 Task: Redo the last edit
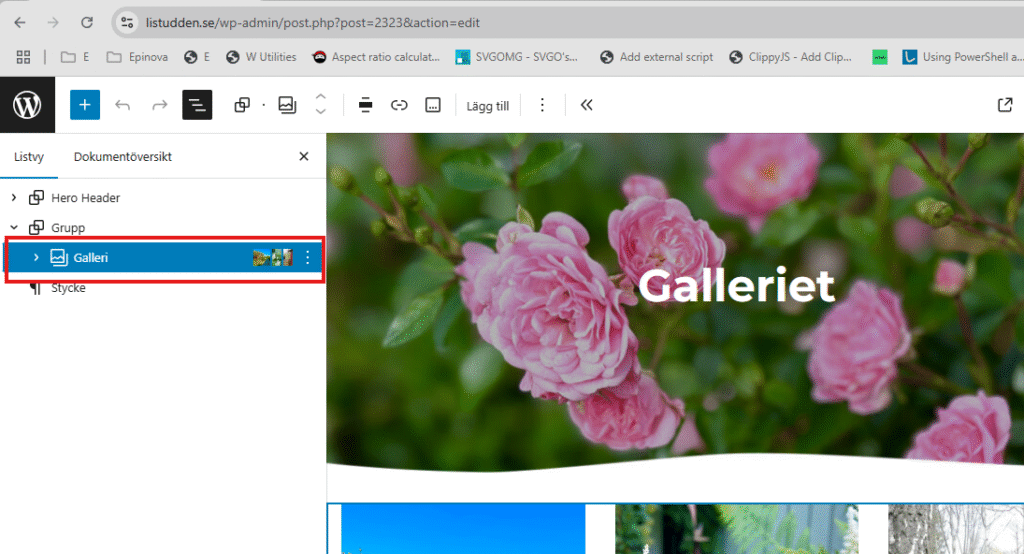(159, 105)
